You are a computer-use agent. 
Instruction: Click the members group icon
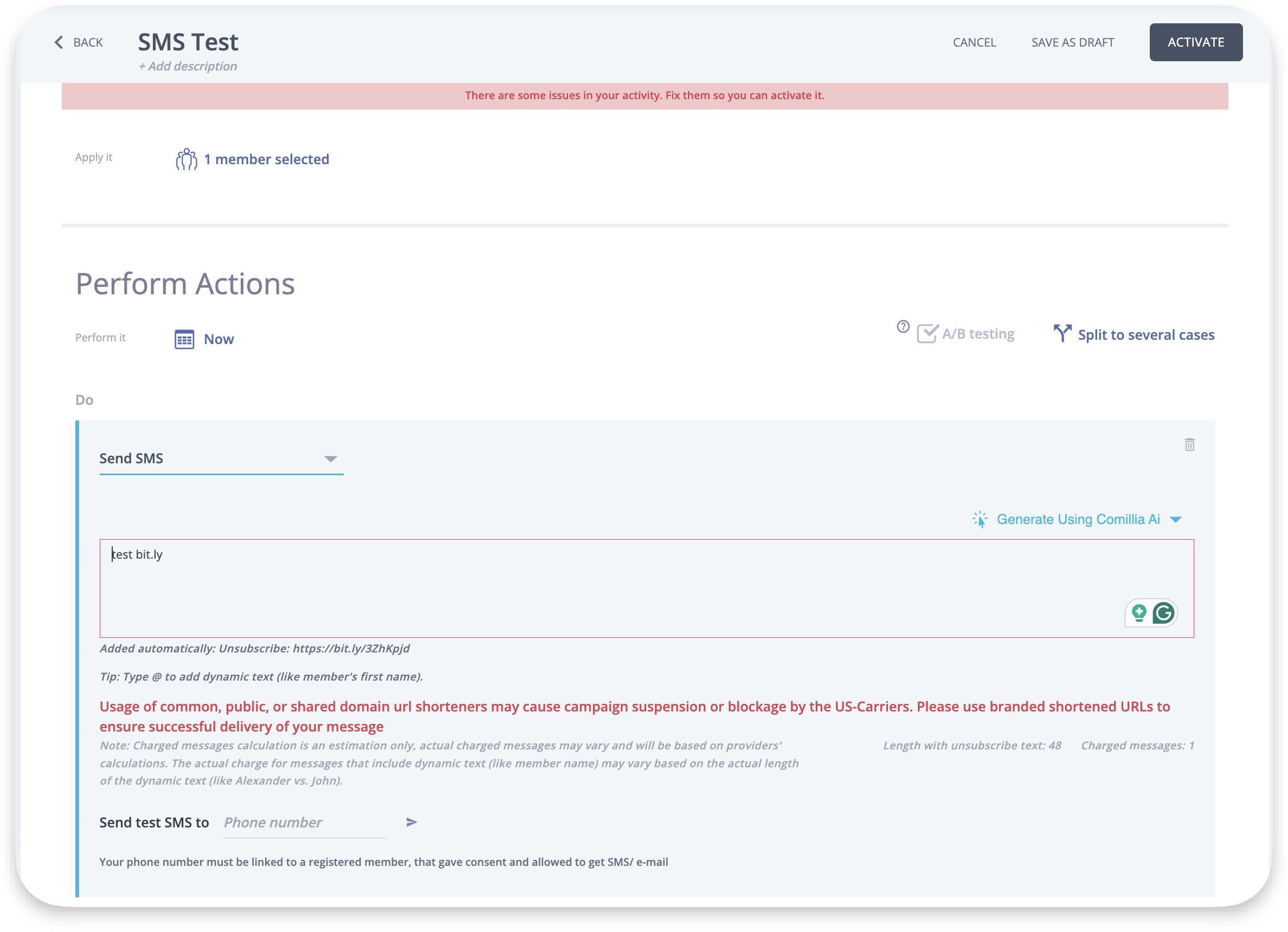pos(186,159)
